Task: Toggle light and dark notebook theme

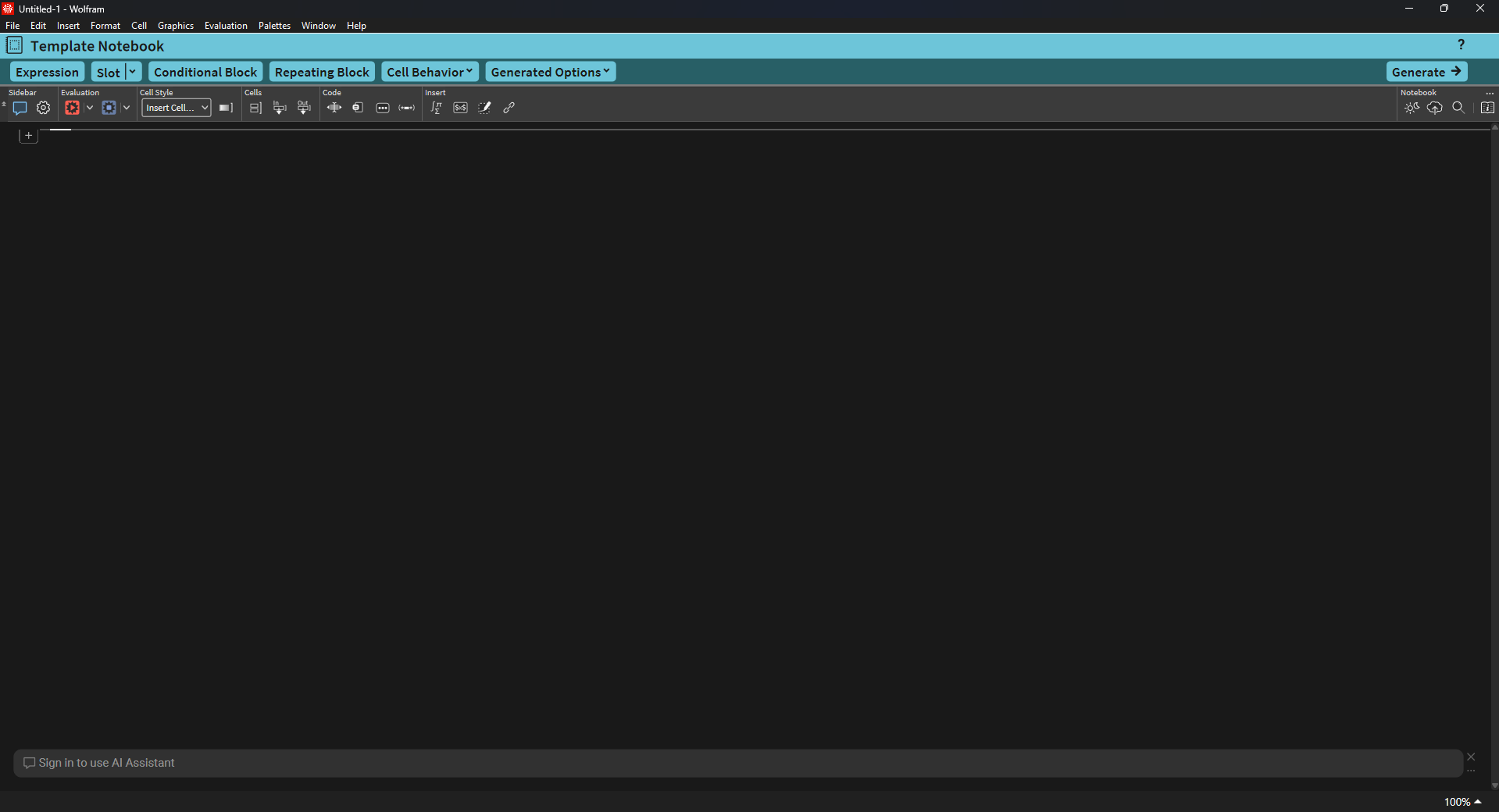Action: (x=1412, y=108)
